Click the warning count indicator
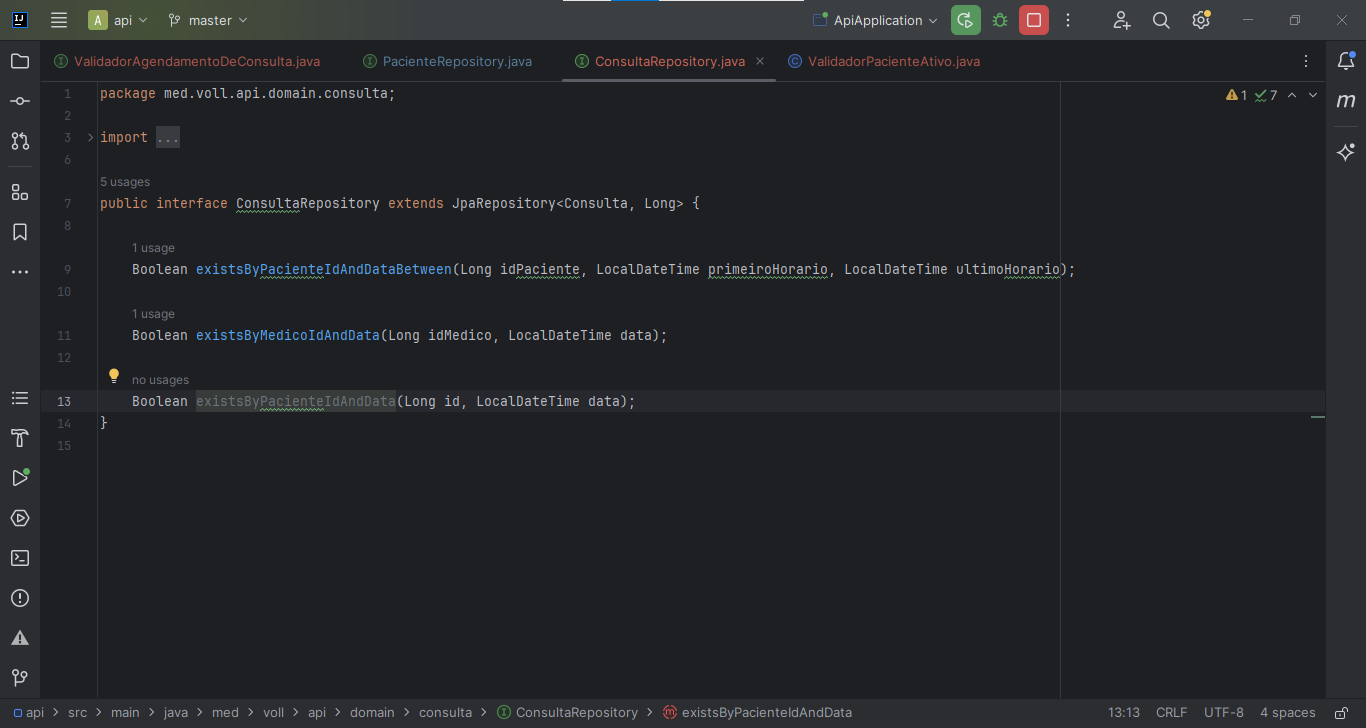 pyautogui.click(x=1236, y=95)
